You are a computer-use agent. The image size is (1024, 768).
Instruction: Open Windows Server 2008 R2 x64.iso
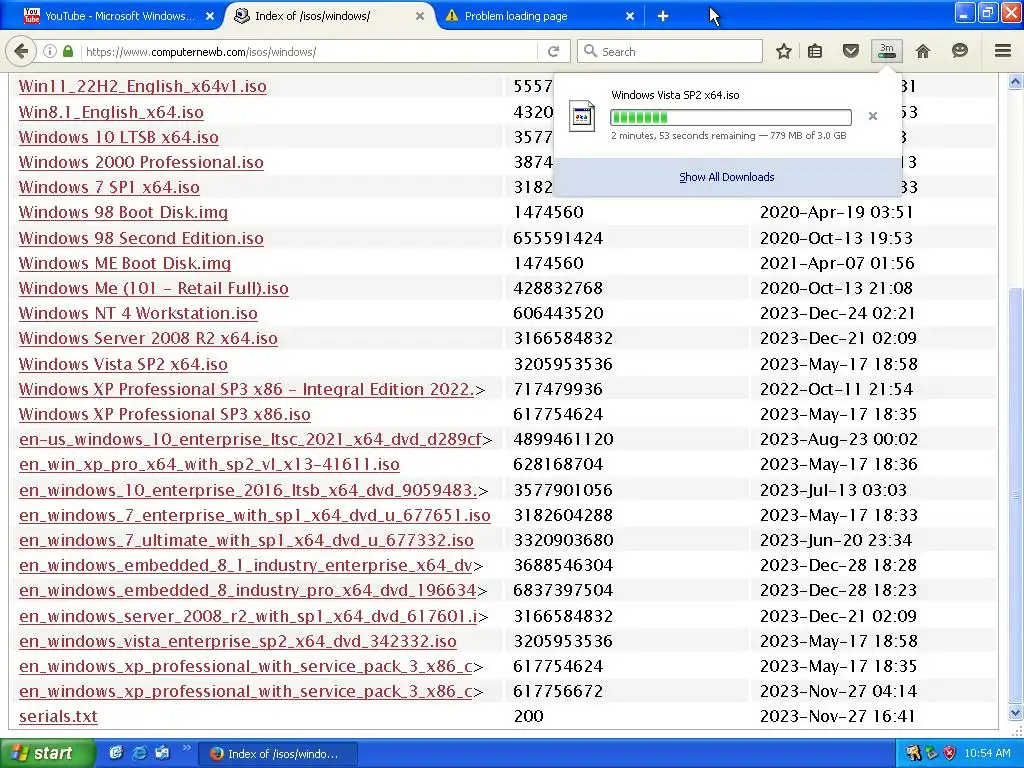(x=148, y=338)
